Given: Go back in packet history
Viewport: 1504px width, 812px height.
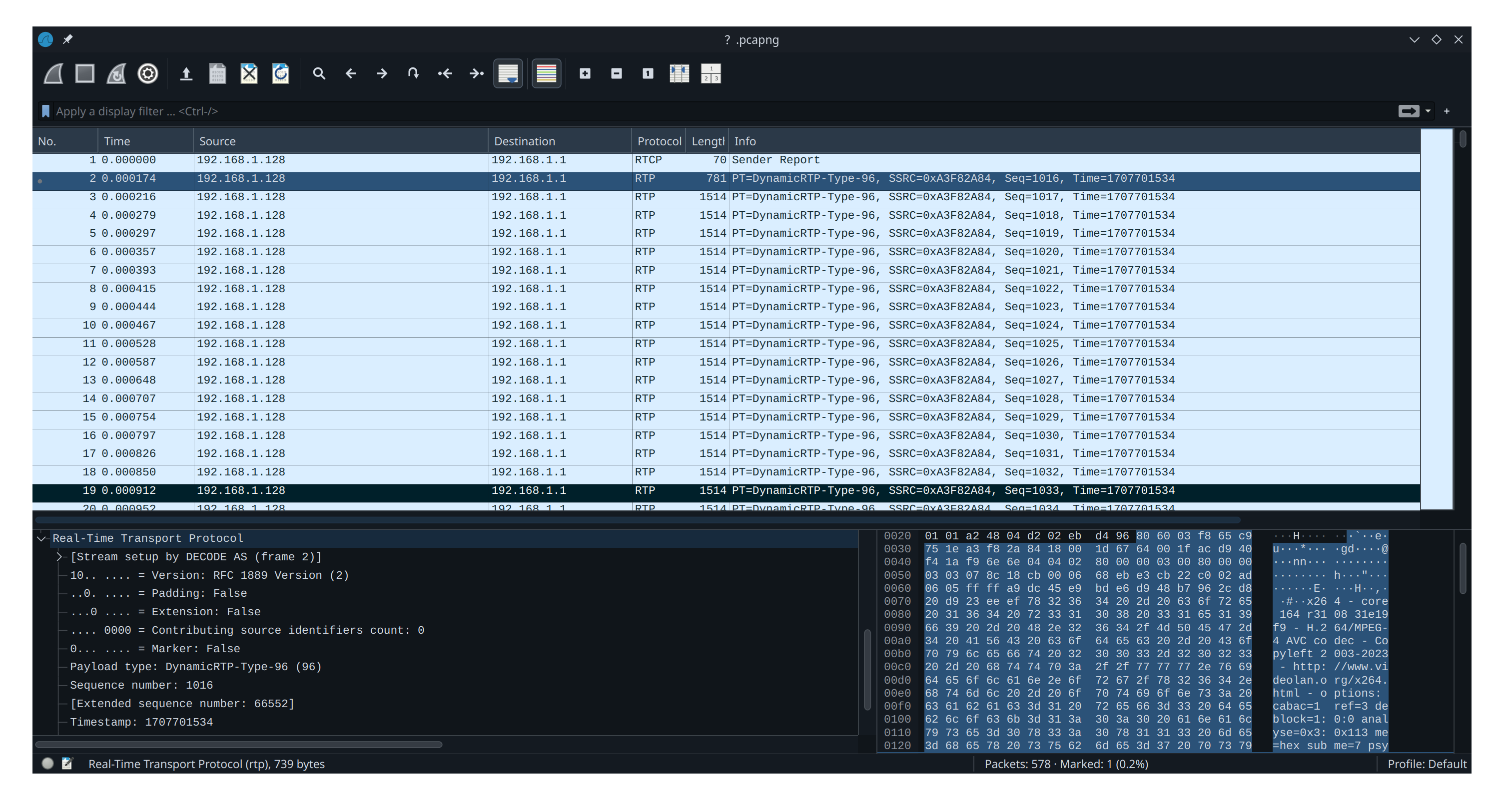Looking at the screenshot, I should pos(350,73).
